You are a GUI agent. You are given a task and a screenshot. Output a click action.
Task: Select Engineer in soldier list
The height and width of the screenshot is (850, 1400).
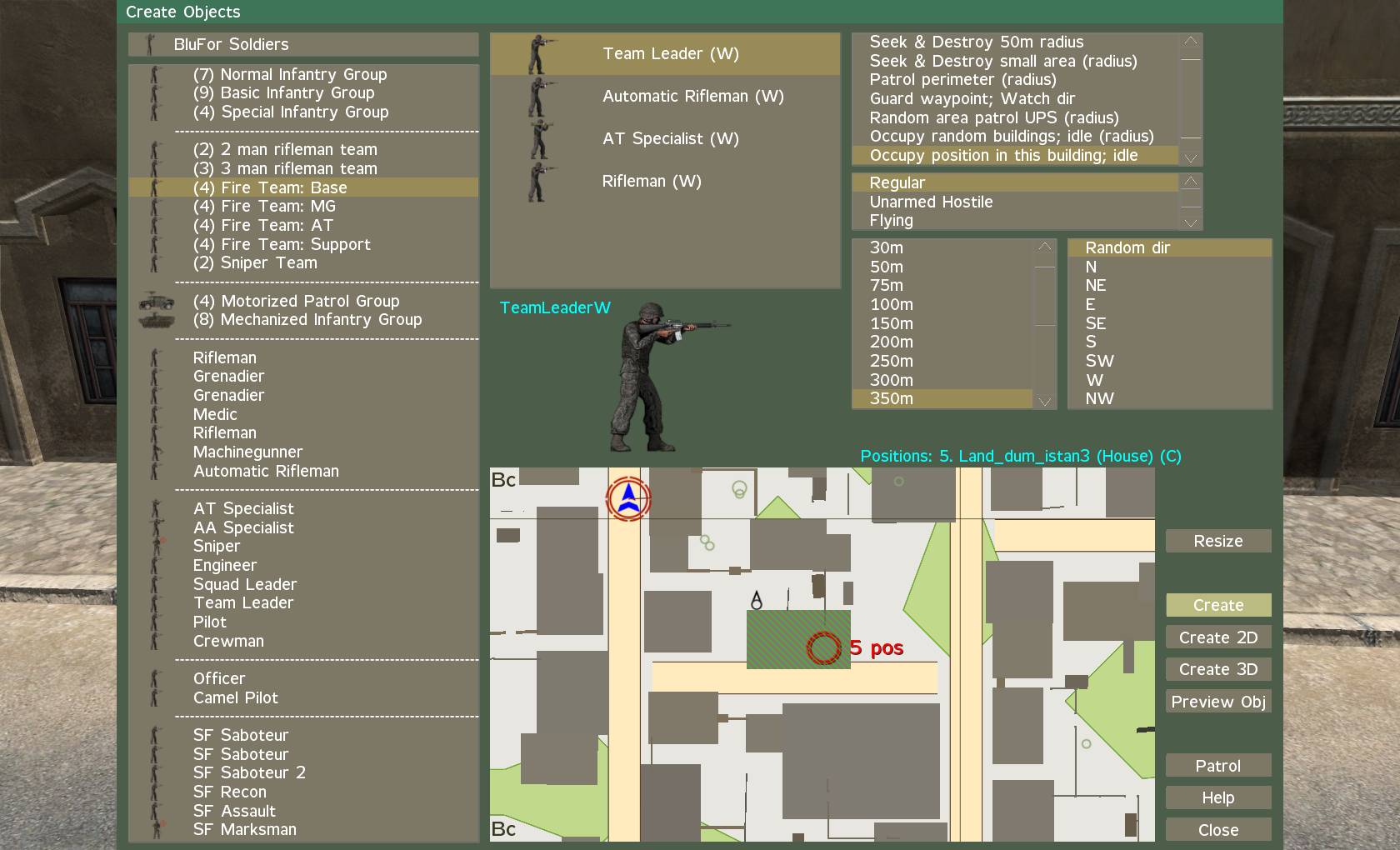(x=303, y=565)
